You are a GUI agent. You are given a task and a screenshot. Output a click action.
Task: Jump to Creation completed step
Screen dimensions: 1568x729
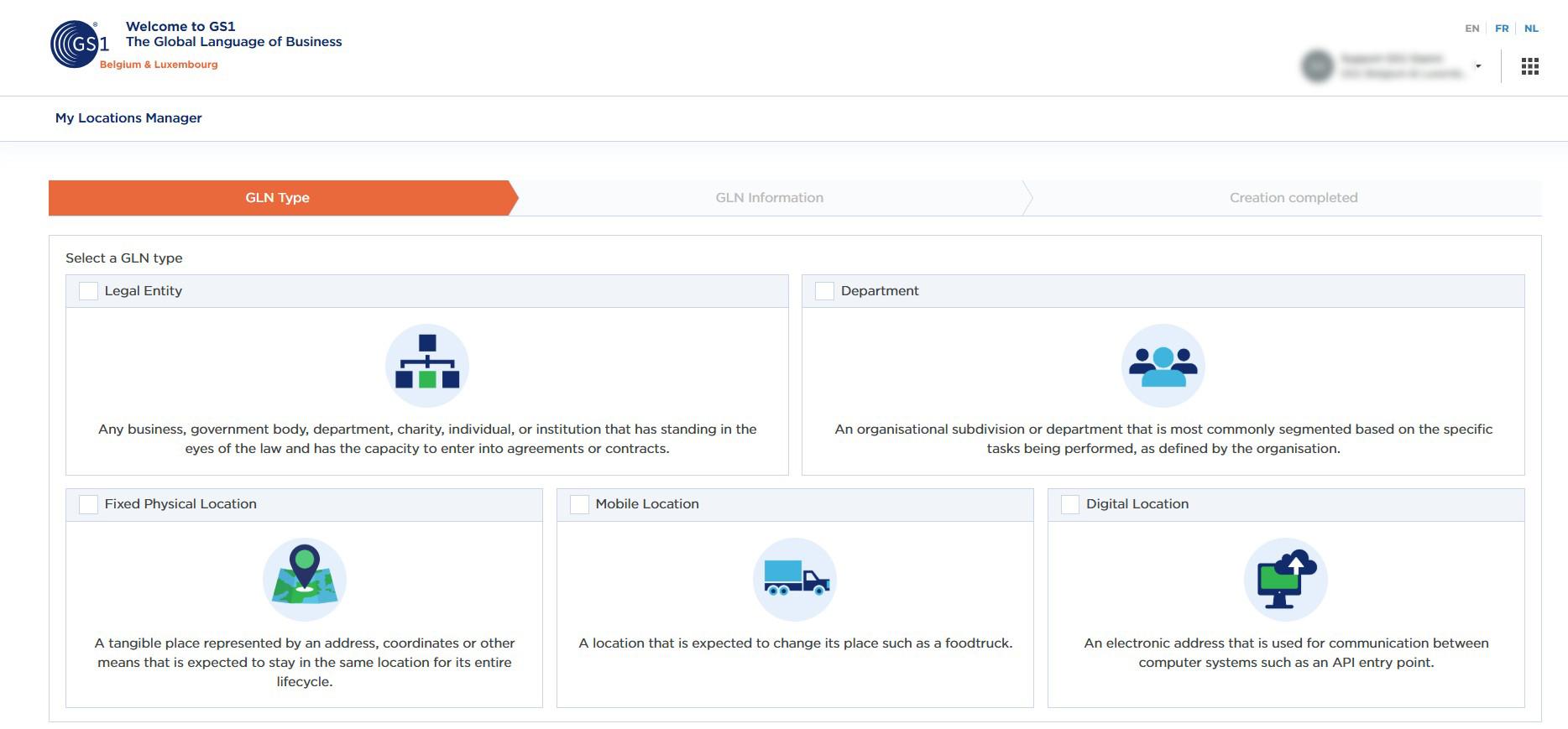coord(1293,198)
